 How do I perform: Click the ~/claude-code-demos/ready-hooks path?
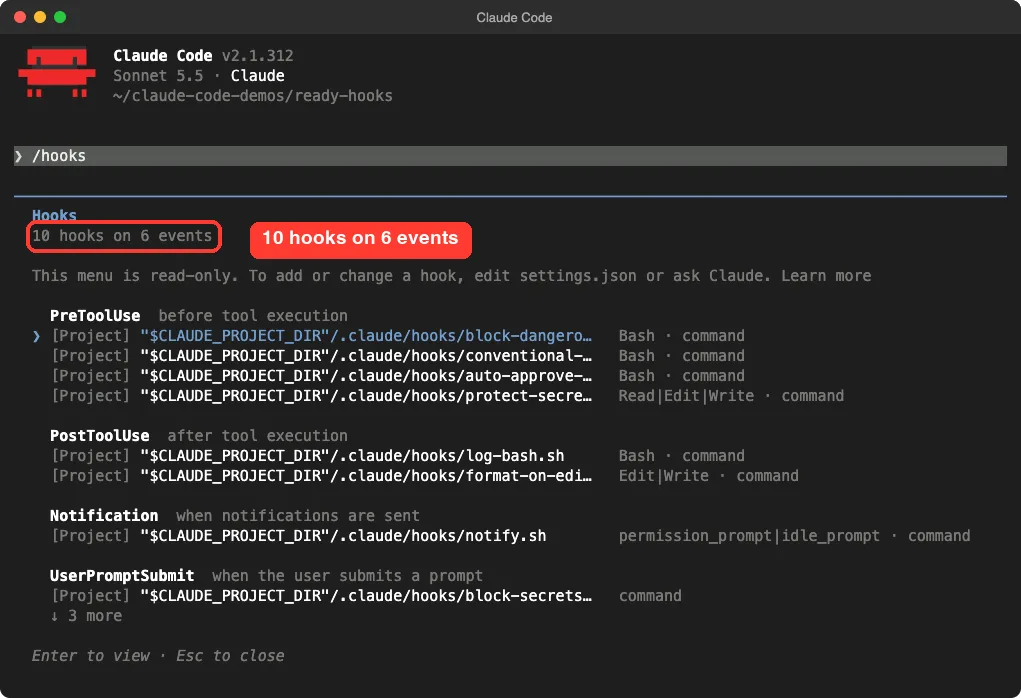tap(253, 96)
